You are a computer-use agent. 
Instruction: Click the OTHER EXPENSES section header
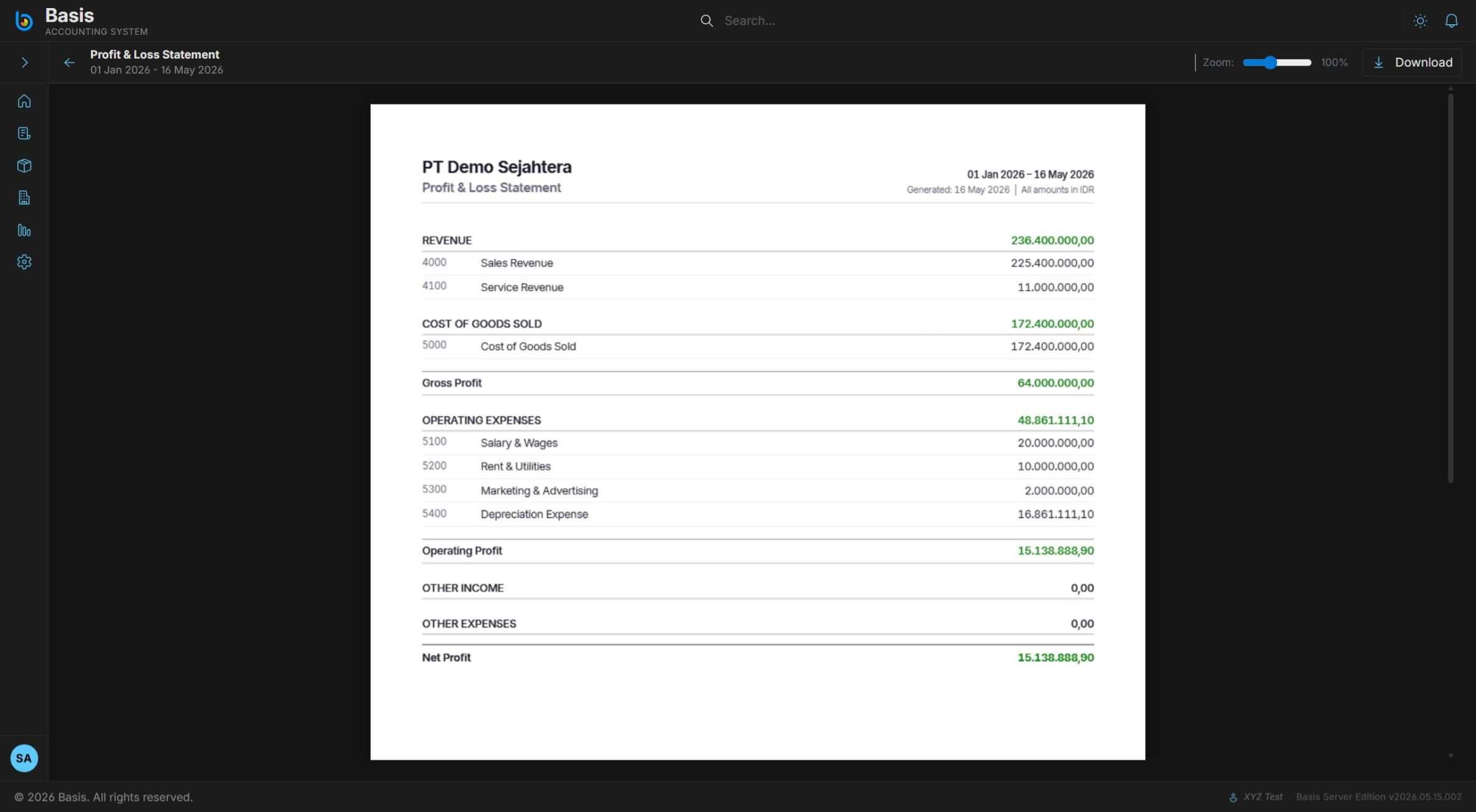(x=469, y=623)
